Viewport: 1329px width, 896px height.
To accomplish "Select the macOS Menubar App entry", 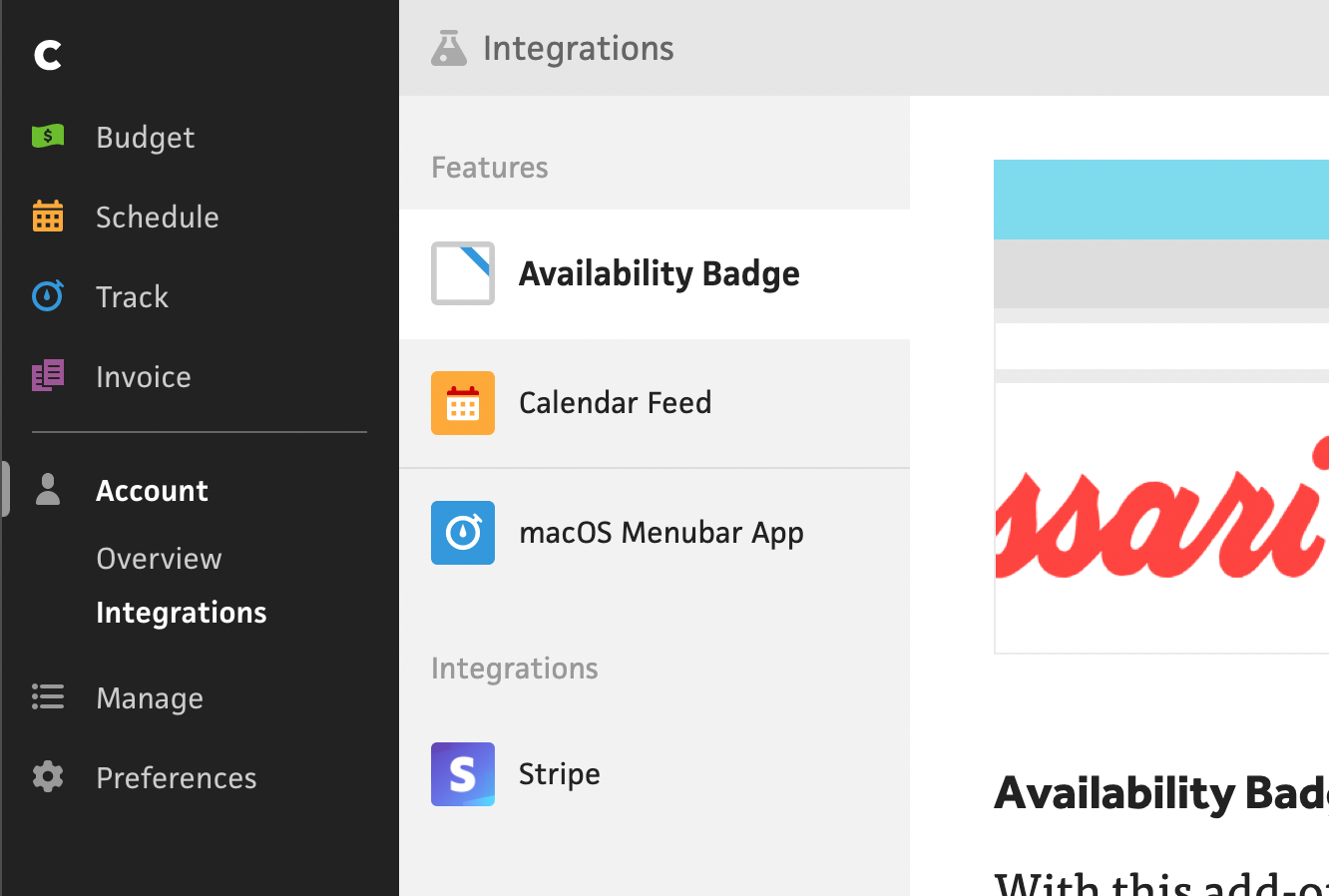I will [661, 533].
